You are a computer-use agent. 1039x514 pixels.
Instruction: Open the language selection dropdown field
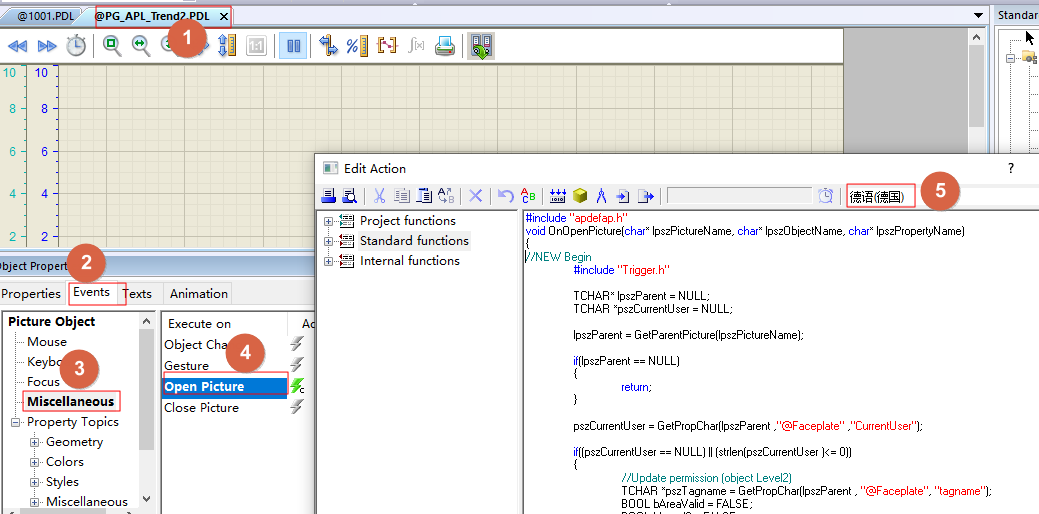click(880, 197)
